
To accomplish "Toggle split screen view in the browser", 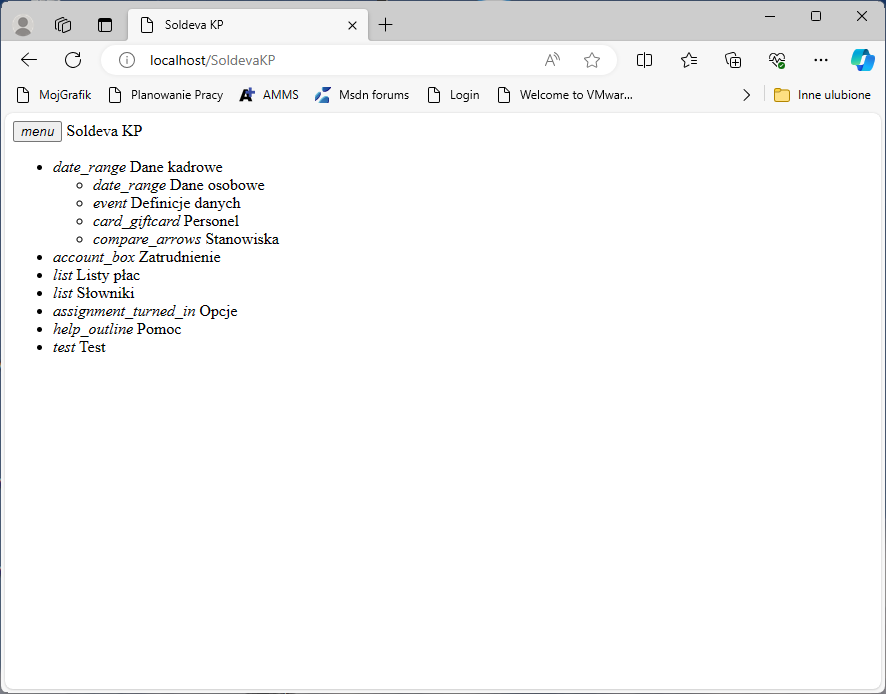I will pyautogui.click(x=644, y=60).
